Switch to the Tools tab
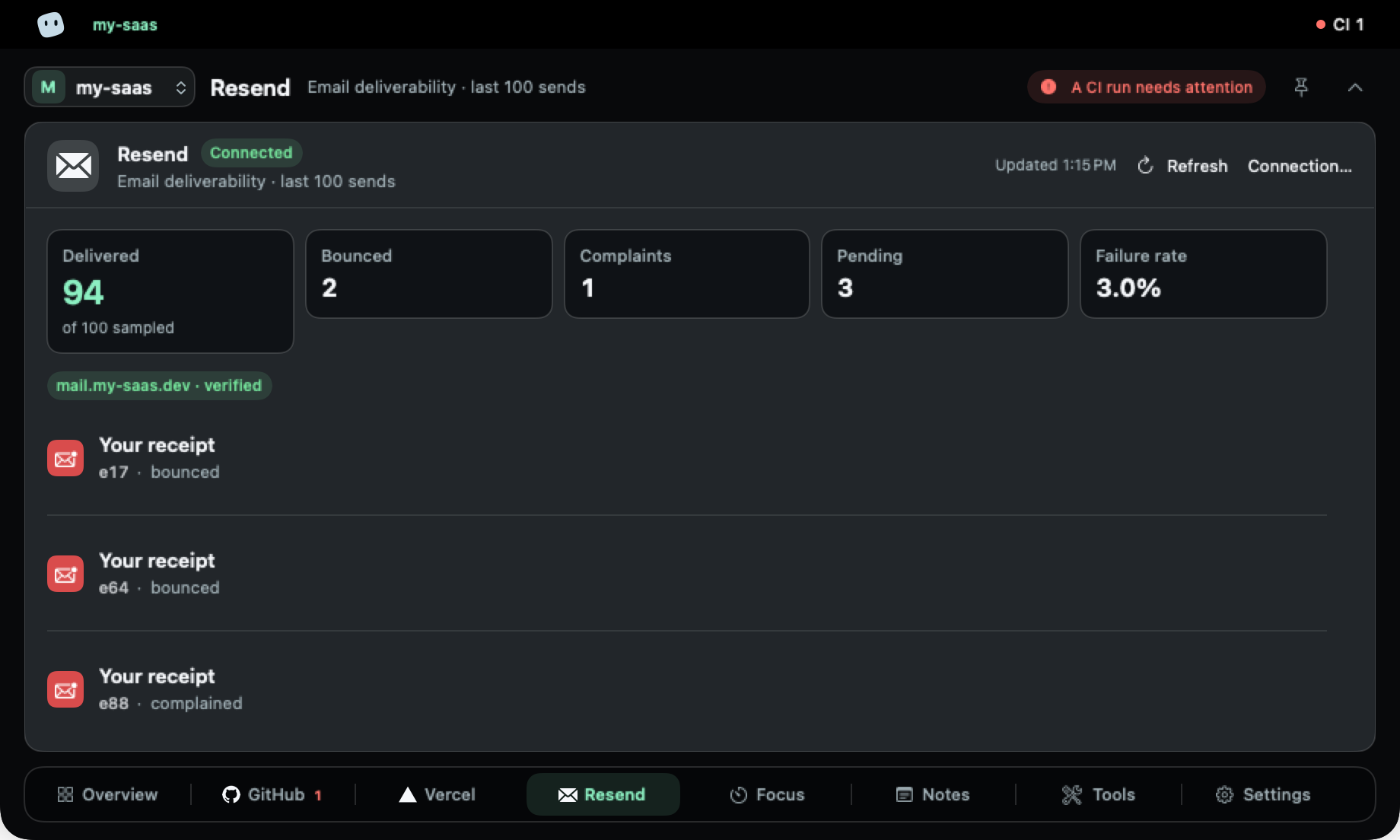This screenshot has width=1400, height=840. 1098,794
